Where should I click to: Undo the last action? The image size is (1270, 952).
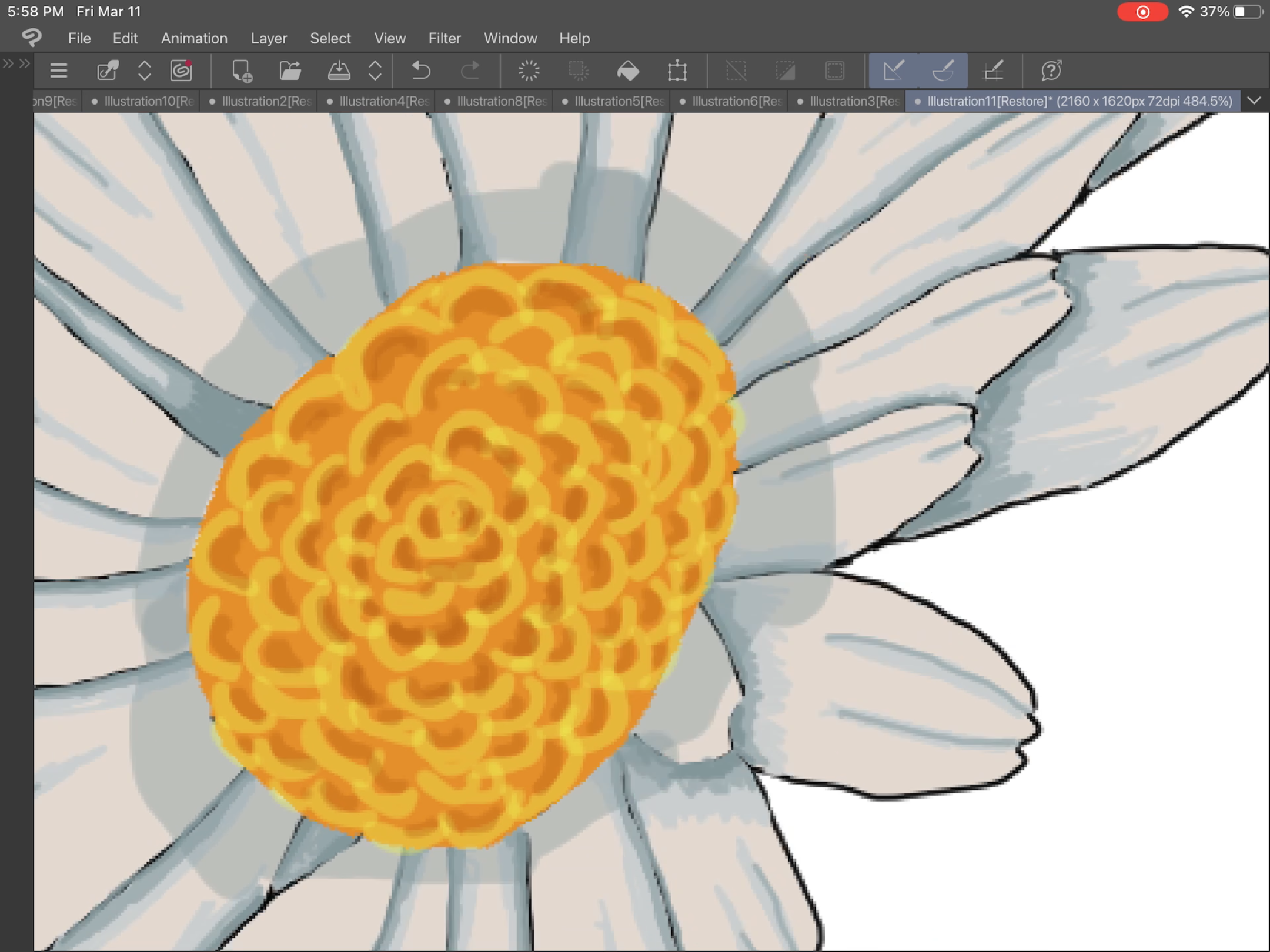point(421,71)
